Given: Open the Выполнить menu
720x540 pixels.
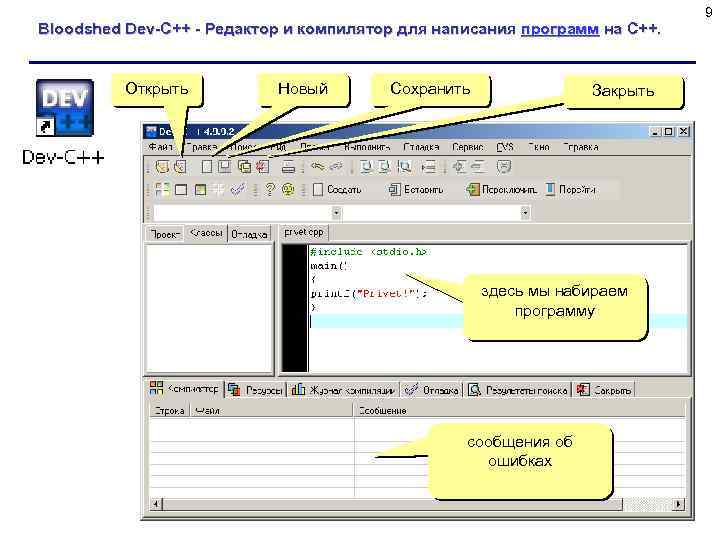Looking at the screenshot, I should pyautogui.click(x=367, y=147).
